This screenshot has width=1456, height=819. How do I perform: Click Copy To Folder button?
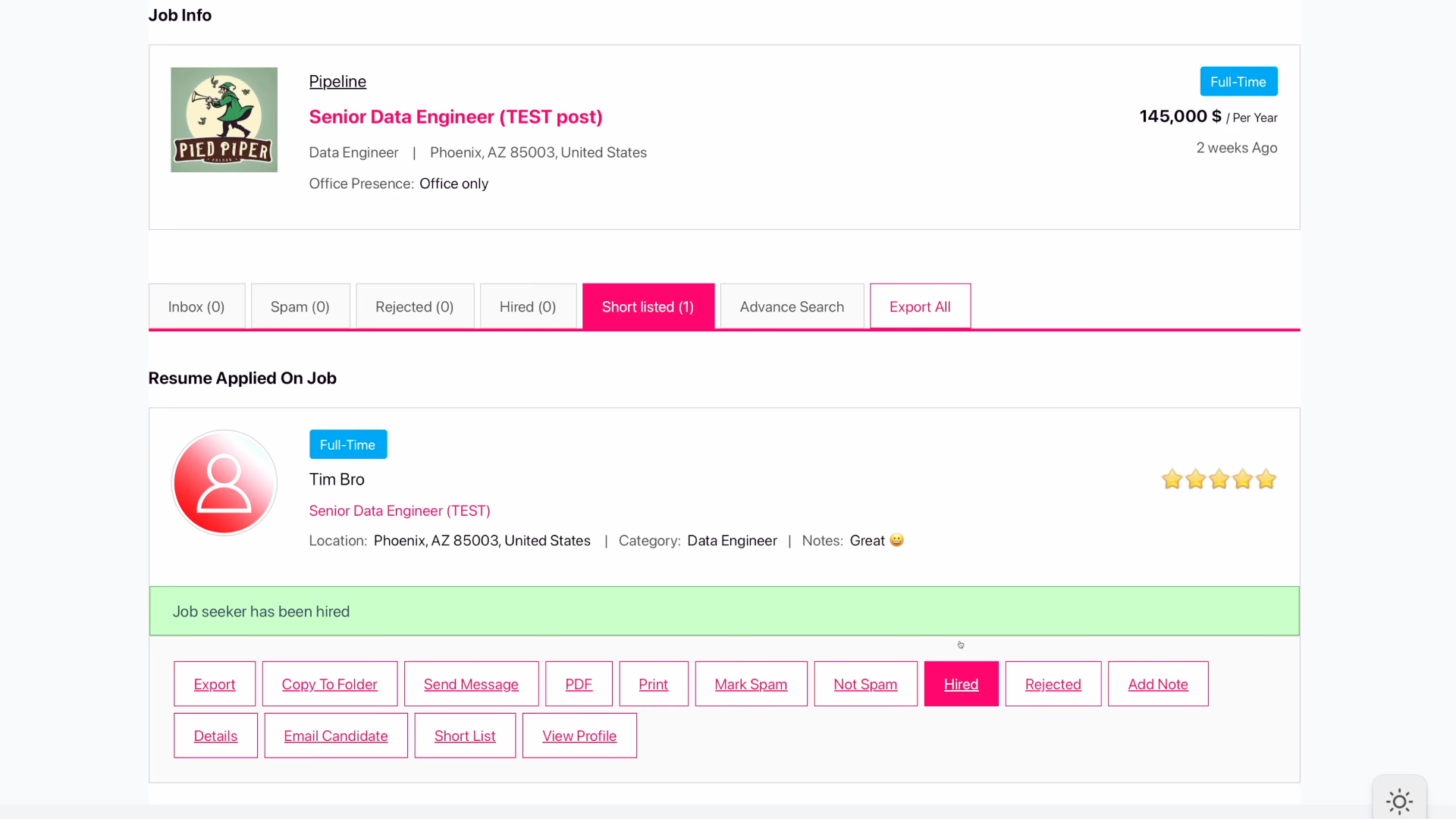click(x=329, y=684)
